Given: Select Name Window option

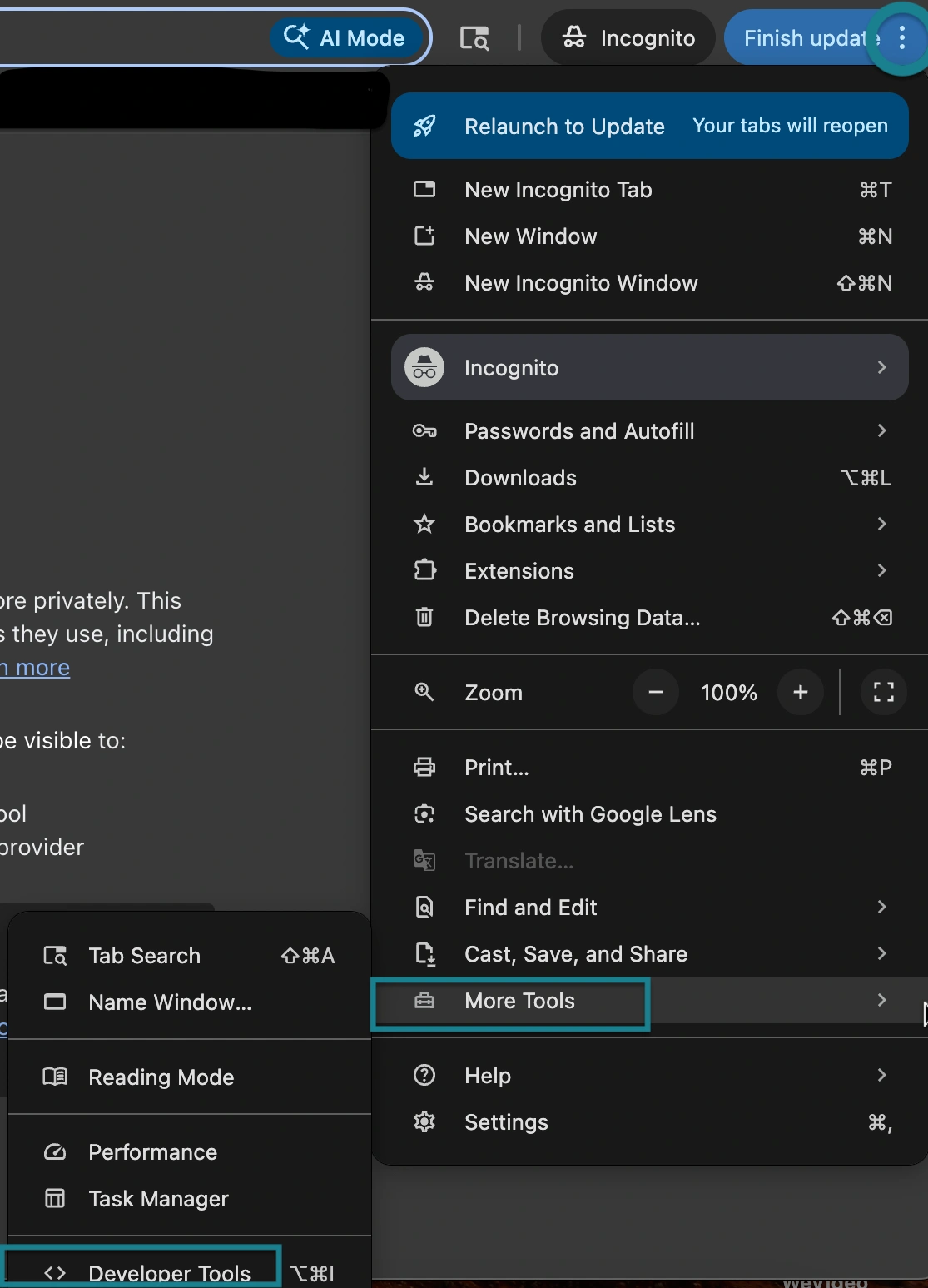Looking at the screenshot, I should pos(190,1002).
